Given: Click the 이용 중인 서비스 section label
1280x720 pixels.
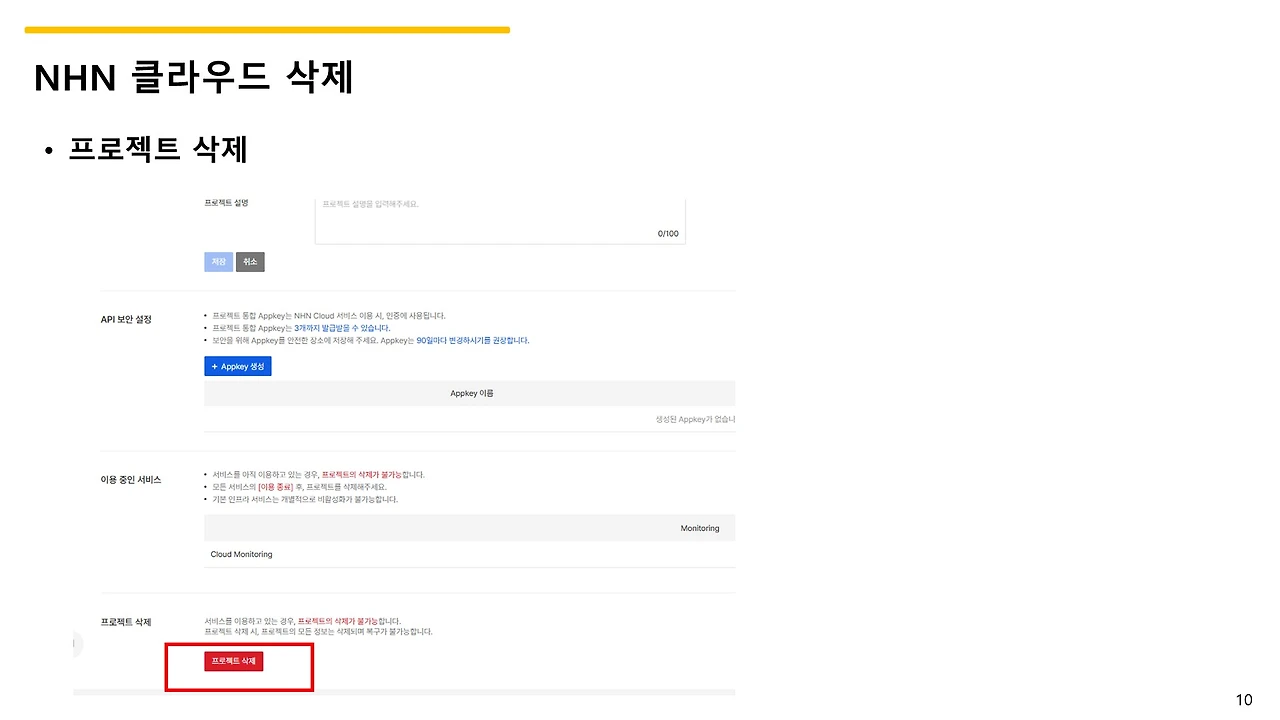Looking at the screenshot, I should 131,479.
